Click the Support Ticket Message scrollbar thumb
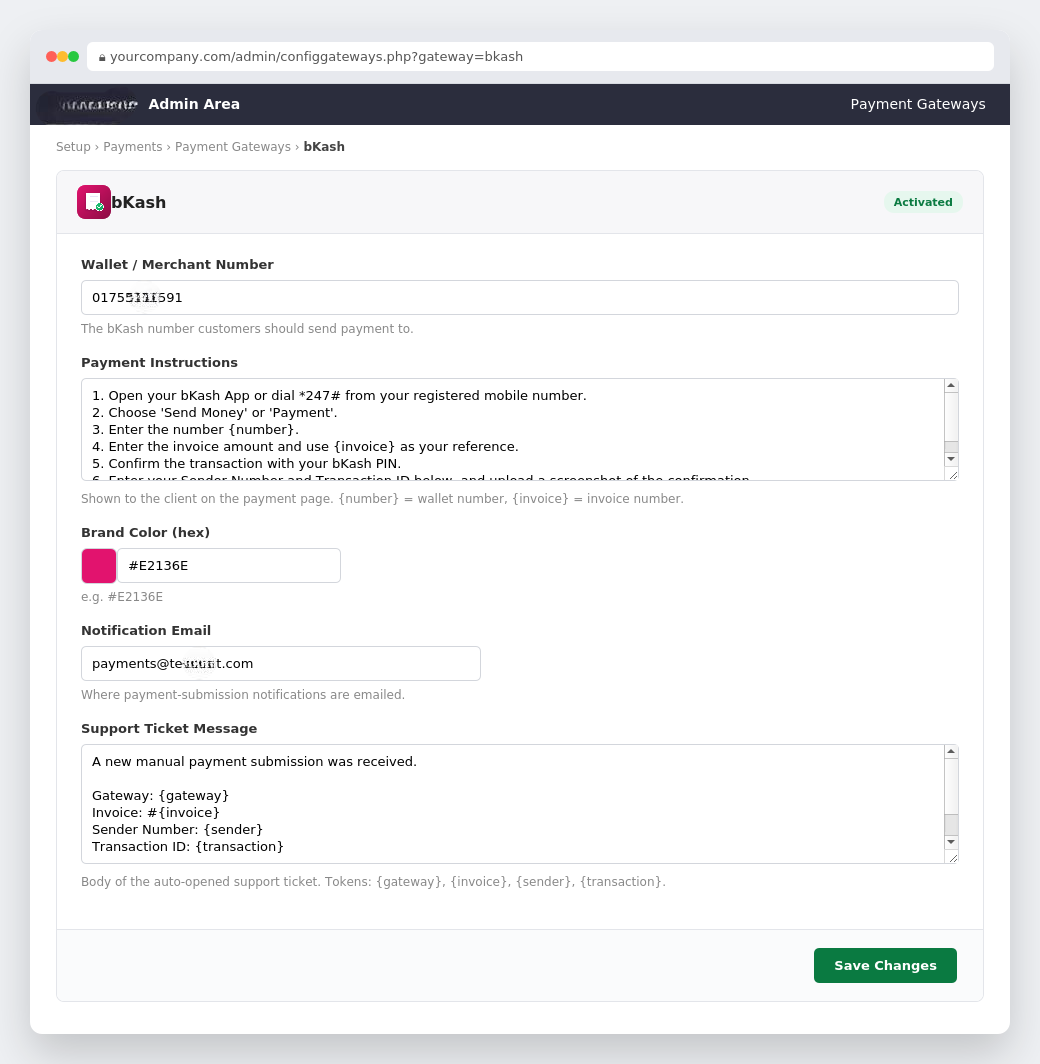This screenshot has height=1064, width=1040. [x=951, y=824]
